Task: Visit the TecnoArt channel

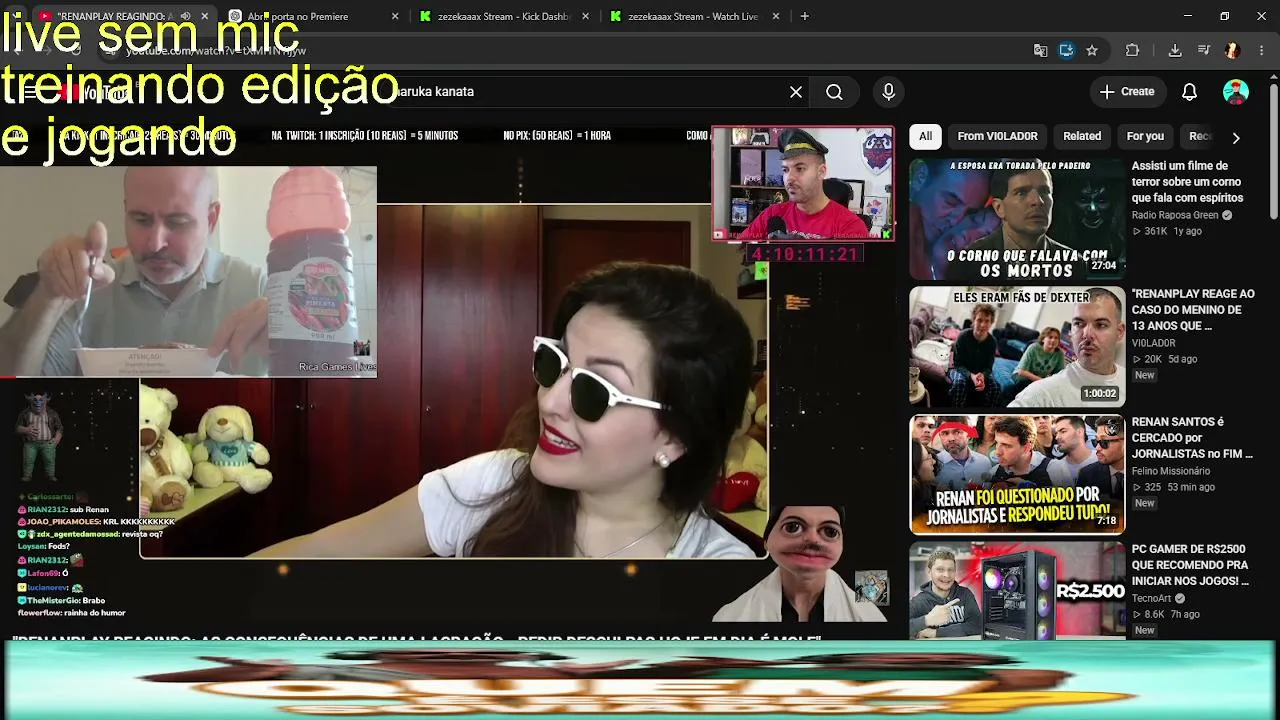Action: [x=1151, y=598]
